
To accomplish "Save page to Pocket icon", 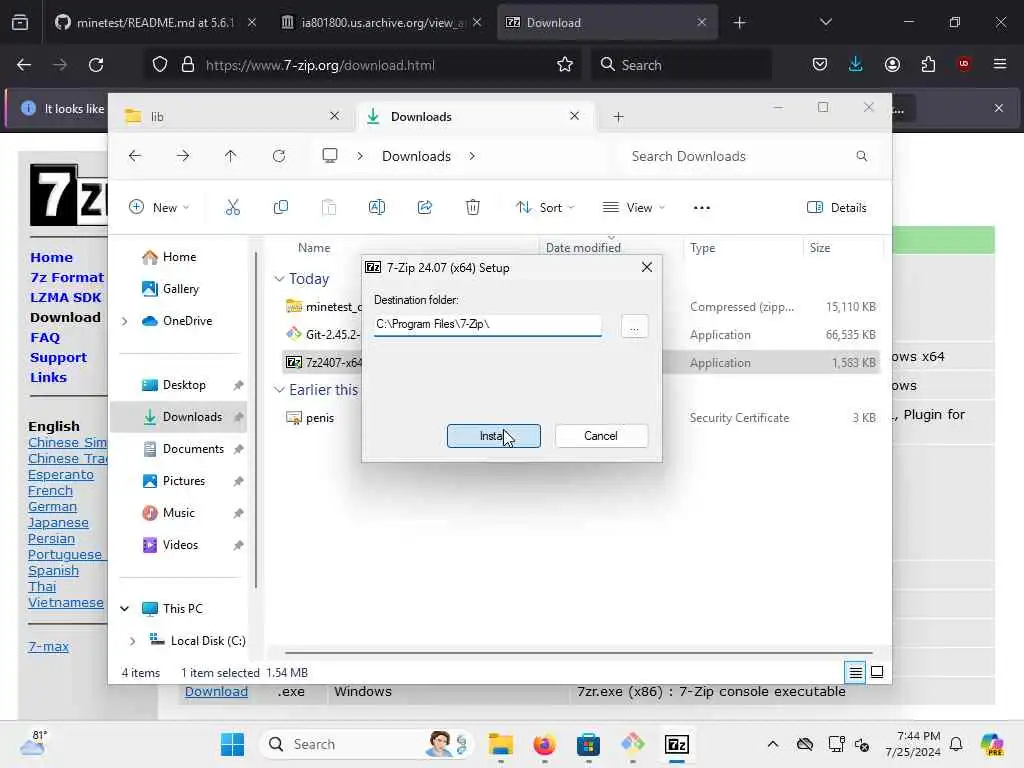I will coord(820,64).
